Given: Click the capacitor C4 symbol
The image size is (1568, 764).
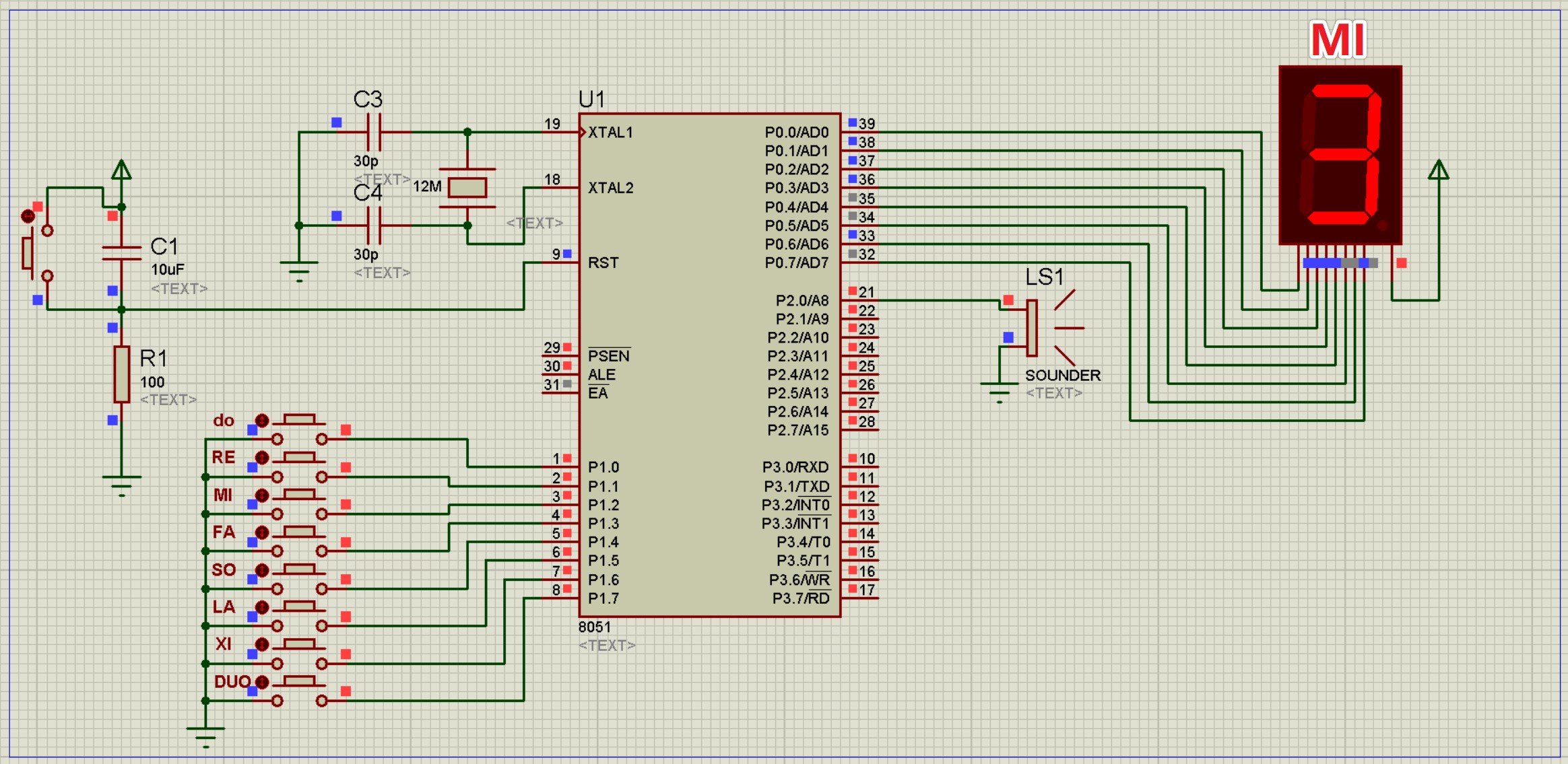Looking at the screenshot, I should (x=374, y=225).
